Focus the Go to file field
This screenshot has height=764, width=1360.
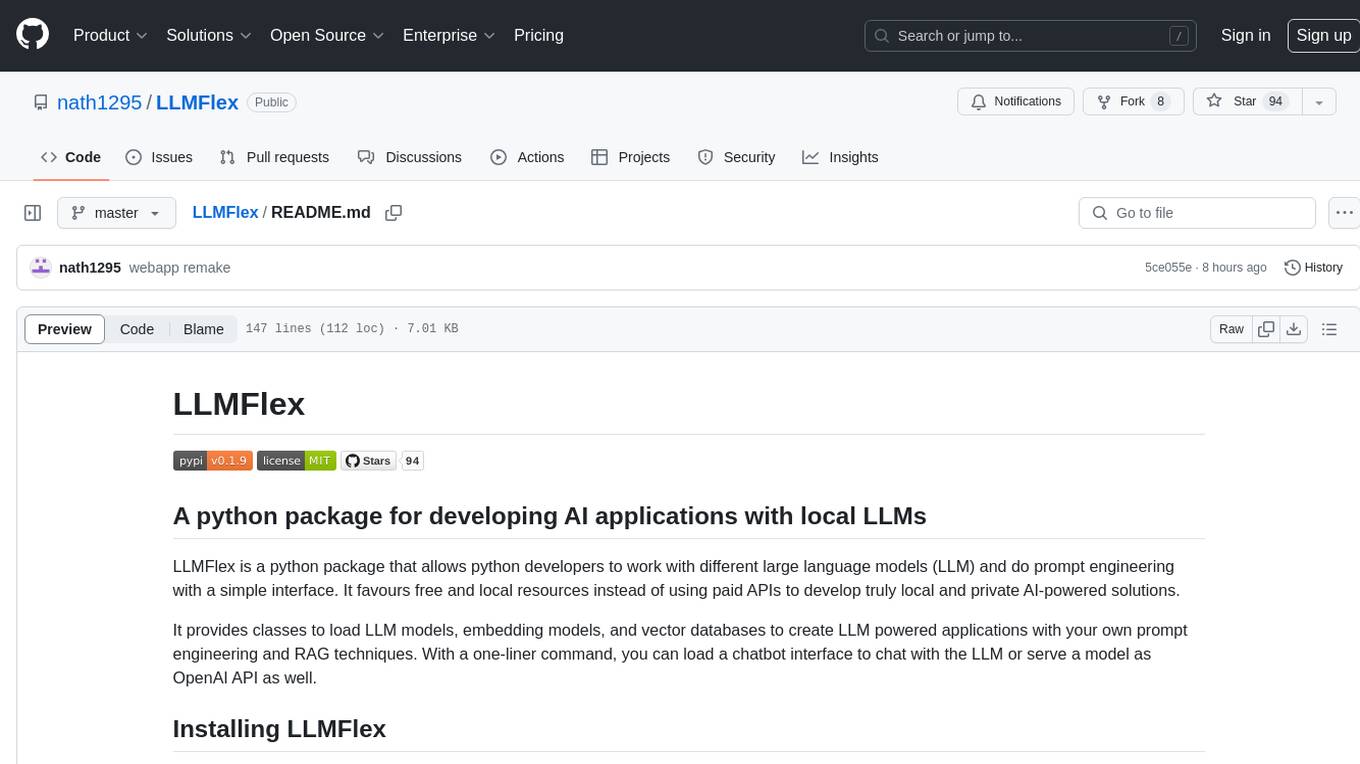coord(1197,213)
